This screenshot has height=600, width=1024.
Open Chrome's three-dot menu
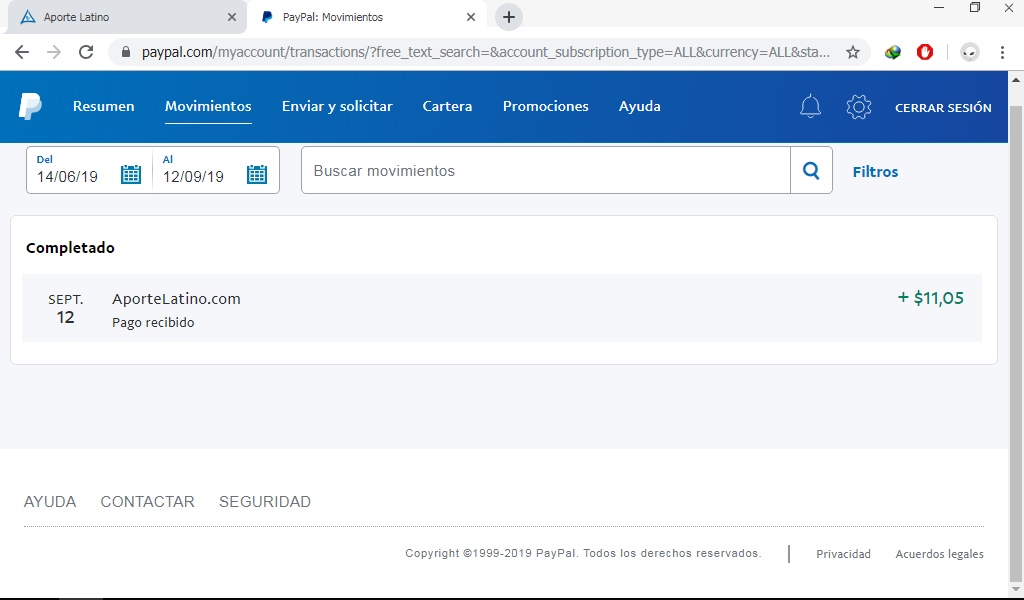[x=1002, y=52]
